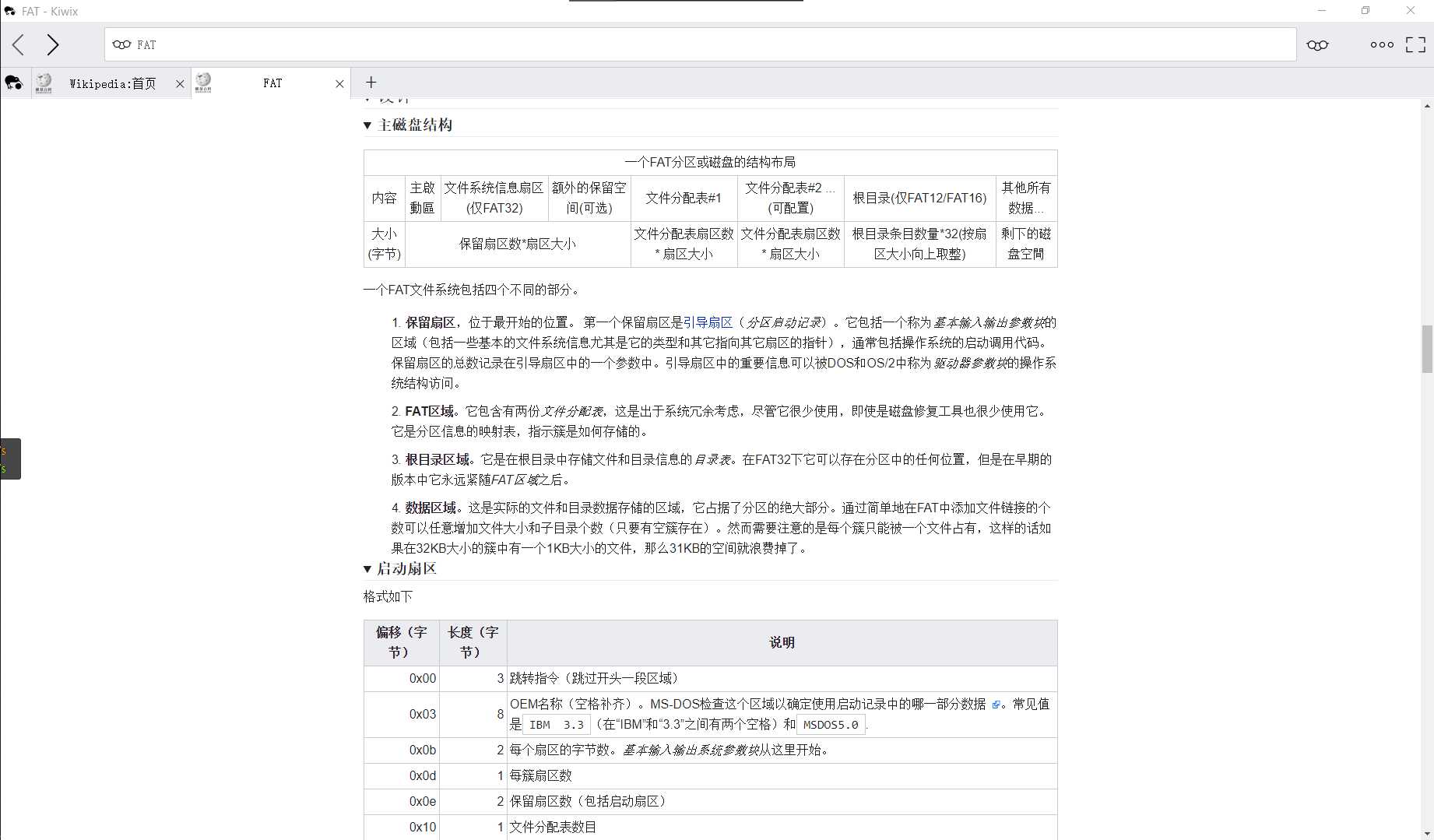The width and height of the screenshot is (1434, 840).
Task: Go back with the left arrow
Action: [x=19, y=44]
